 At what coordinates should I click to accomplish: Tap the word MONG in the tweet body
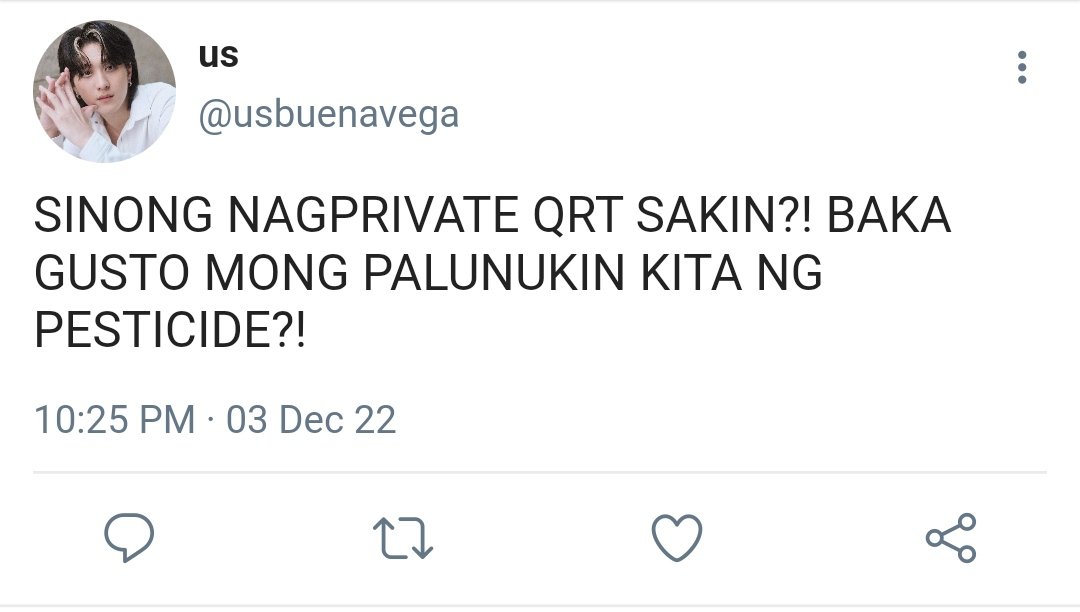click(276, 273)
